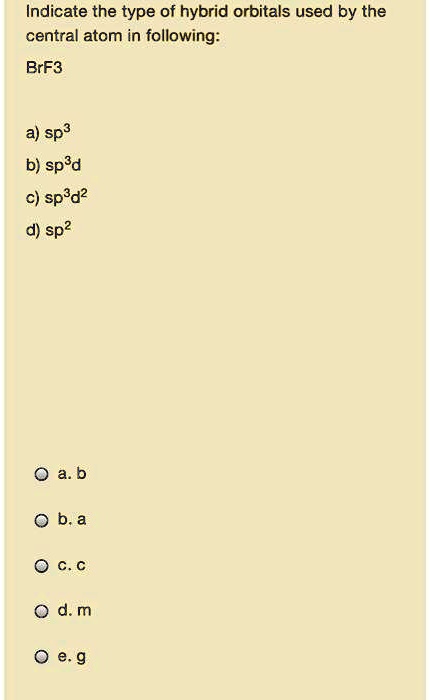Pick the radio button beside 'd. m'
Viewport: 430px width, 700px height.
tap(41, 611)
